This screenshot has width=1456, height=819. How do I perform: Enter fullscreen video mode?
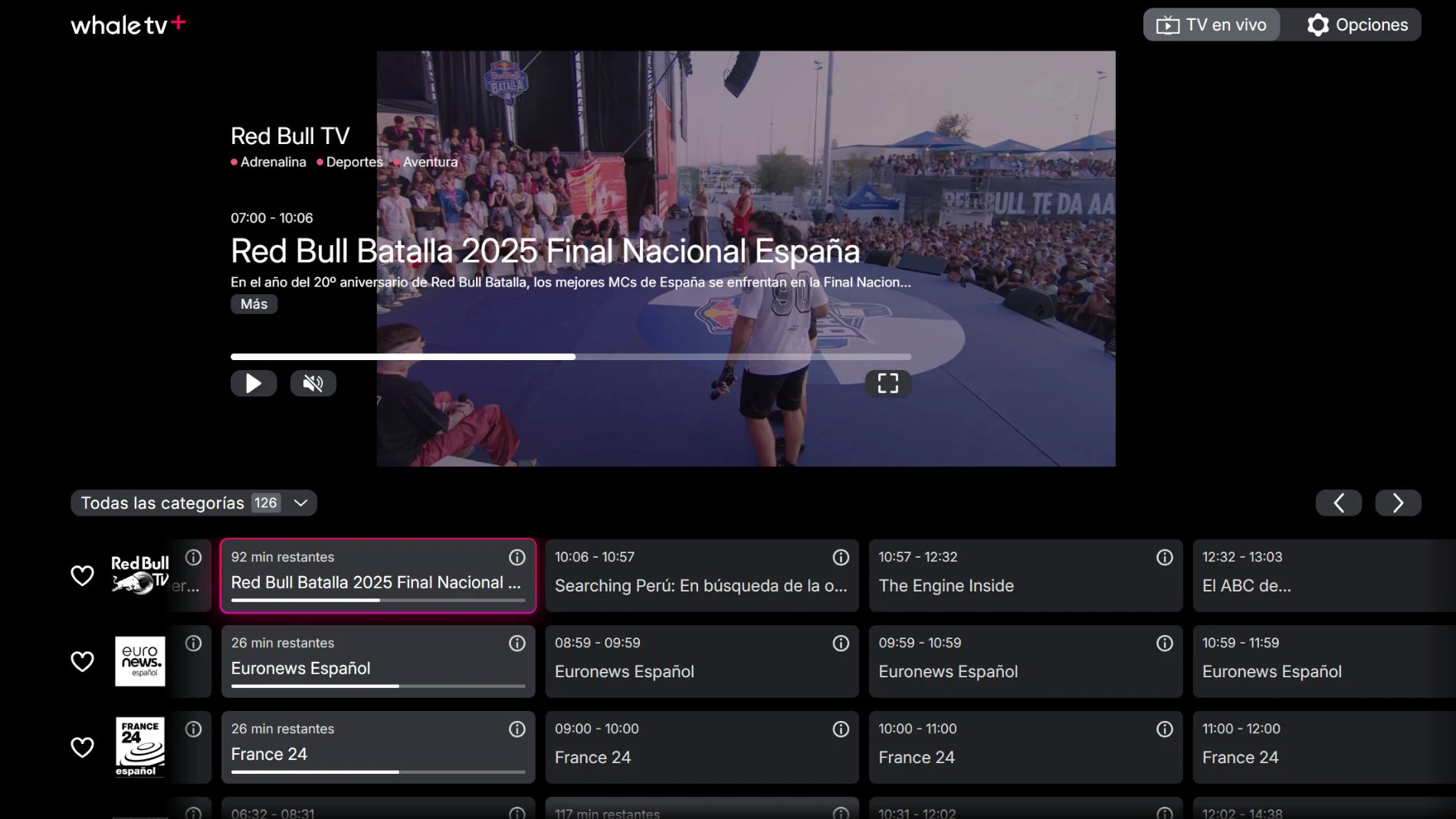click(887, 383)
